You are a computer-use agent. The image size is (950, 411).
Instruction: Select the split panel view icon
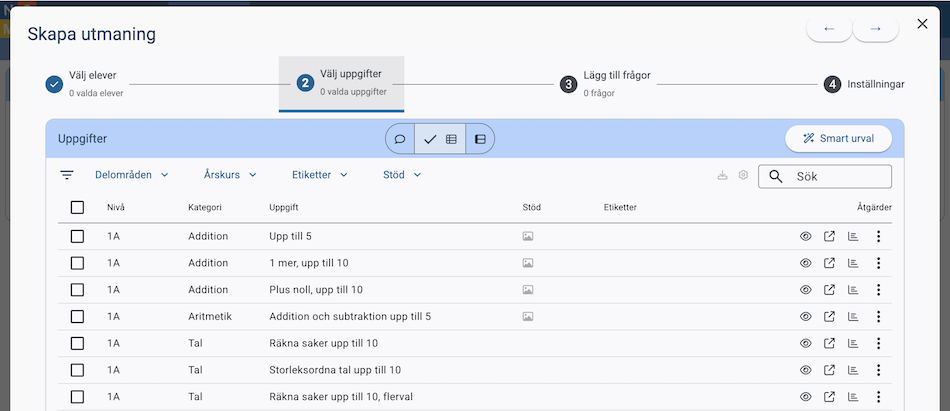480,139
